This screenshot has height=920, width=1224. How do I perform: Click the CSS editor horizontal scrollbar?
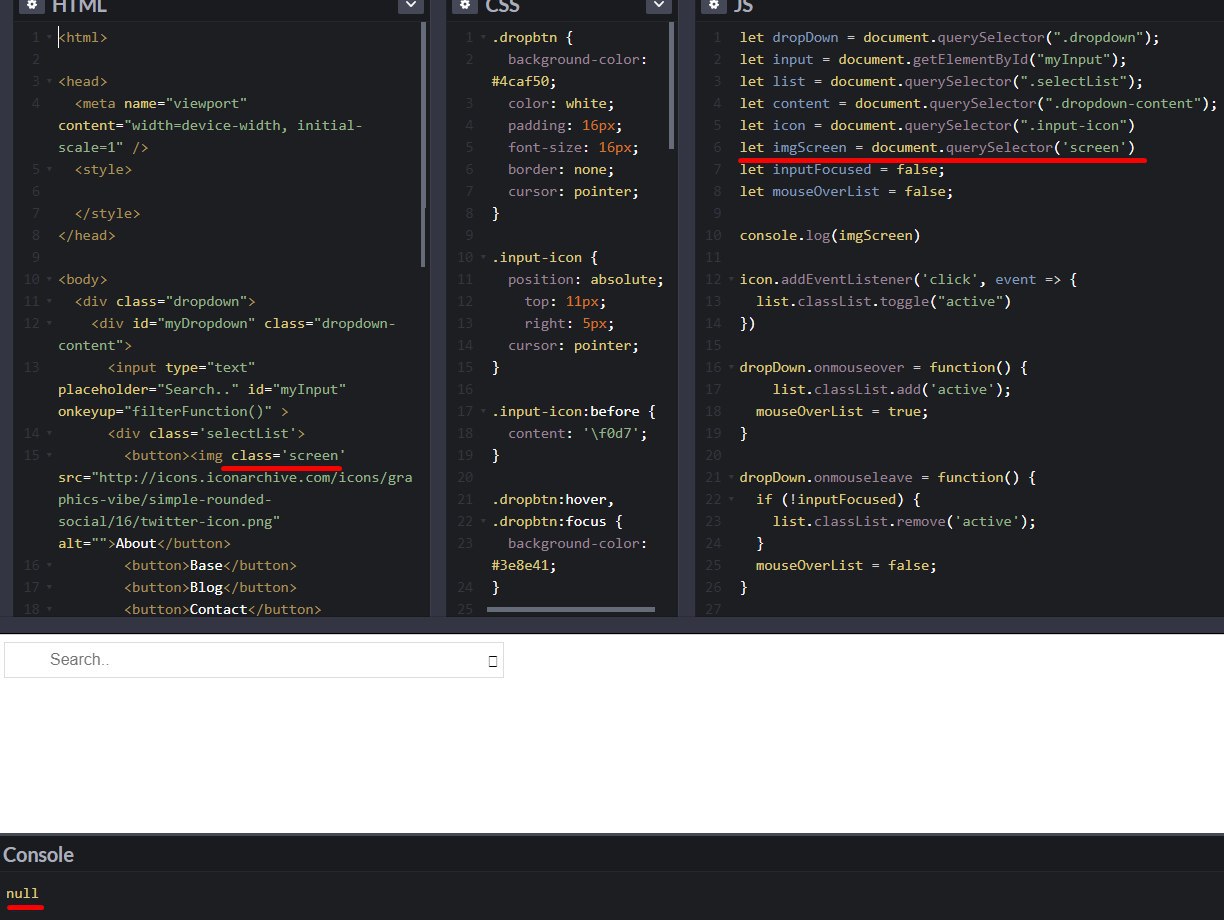[570, 609]
